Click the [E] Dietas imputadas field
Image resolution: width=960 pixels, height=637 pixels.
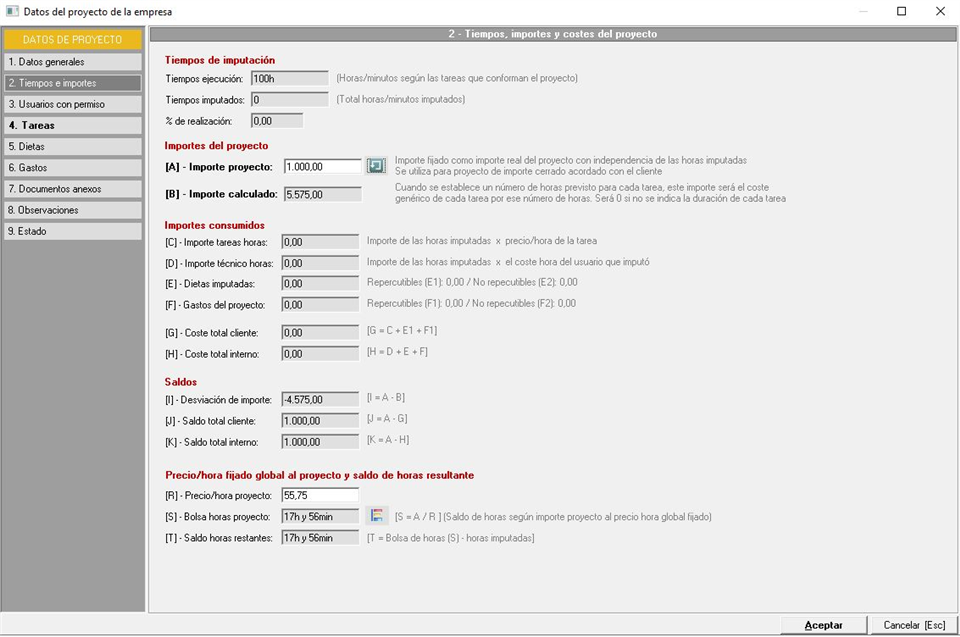click(320, 284)
